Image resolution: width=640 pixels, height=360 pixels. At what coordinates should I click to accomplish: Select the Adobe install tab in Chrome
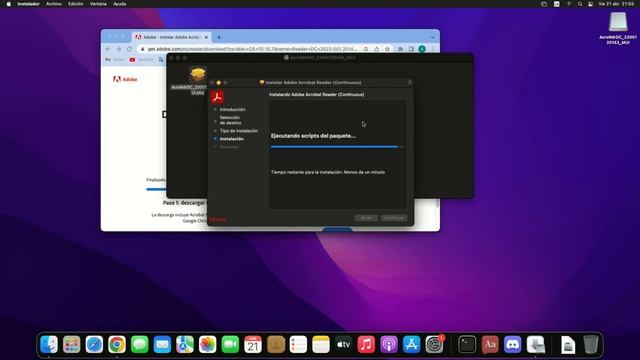click(171, 37)
